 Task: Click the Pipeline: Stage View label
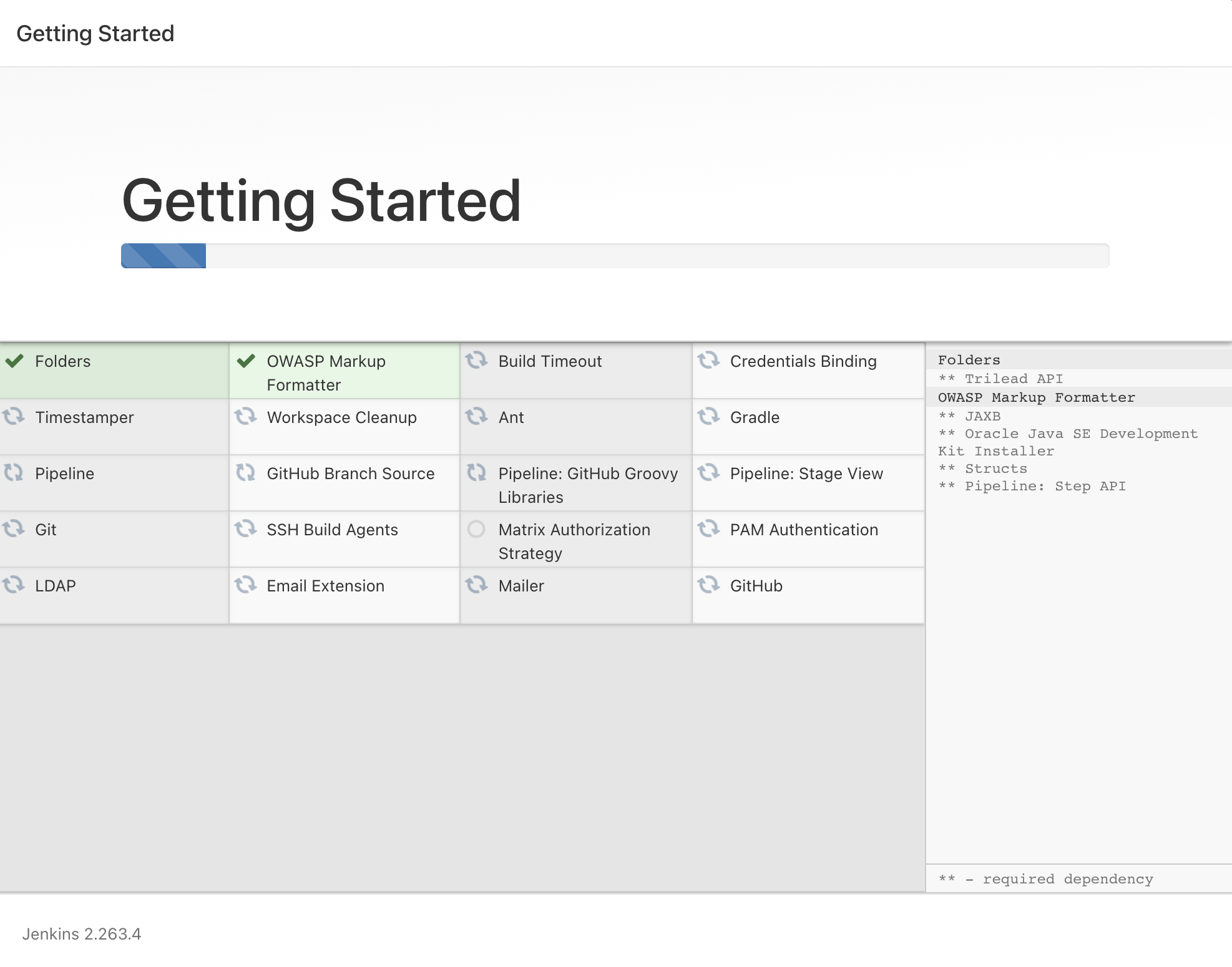click(806, 474)
